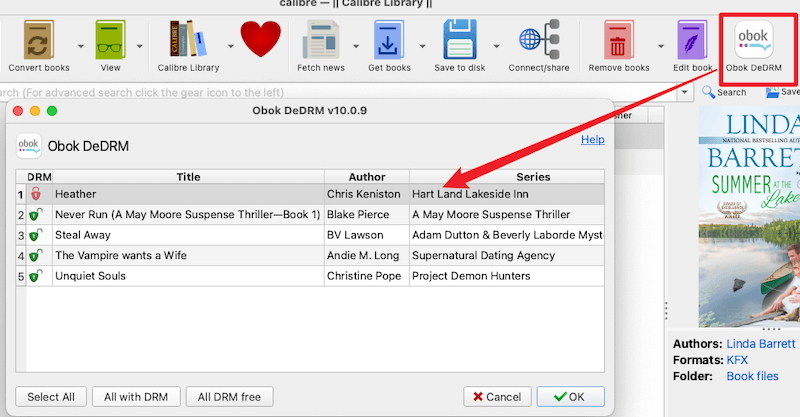The image size is (800, 417).
Task: Confirm with the OK button
Action: (570, 397)
